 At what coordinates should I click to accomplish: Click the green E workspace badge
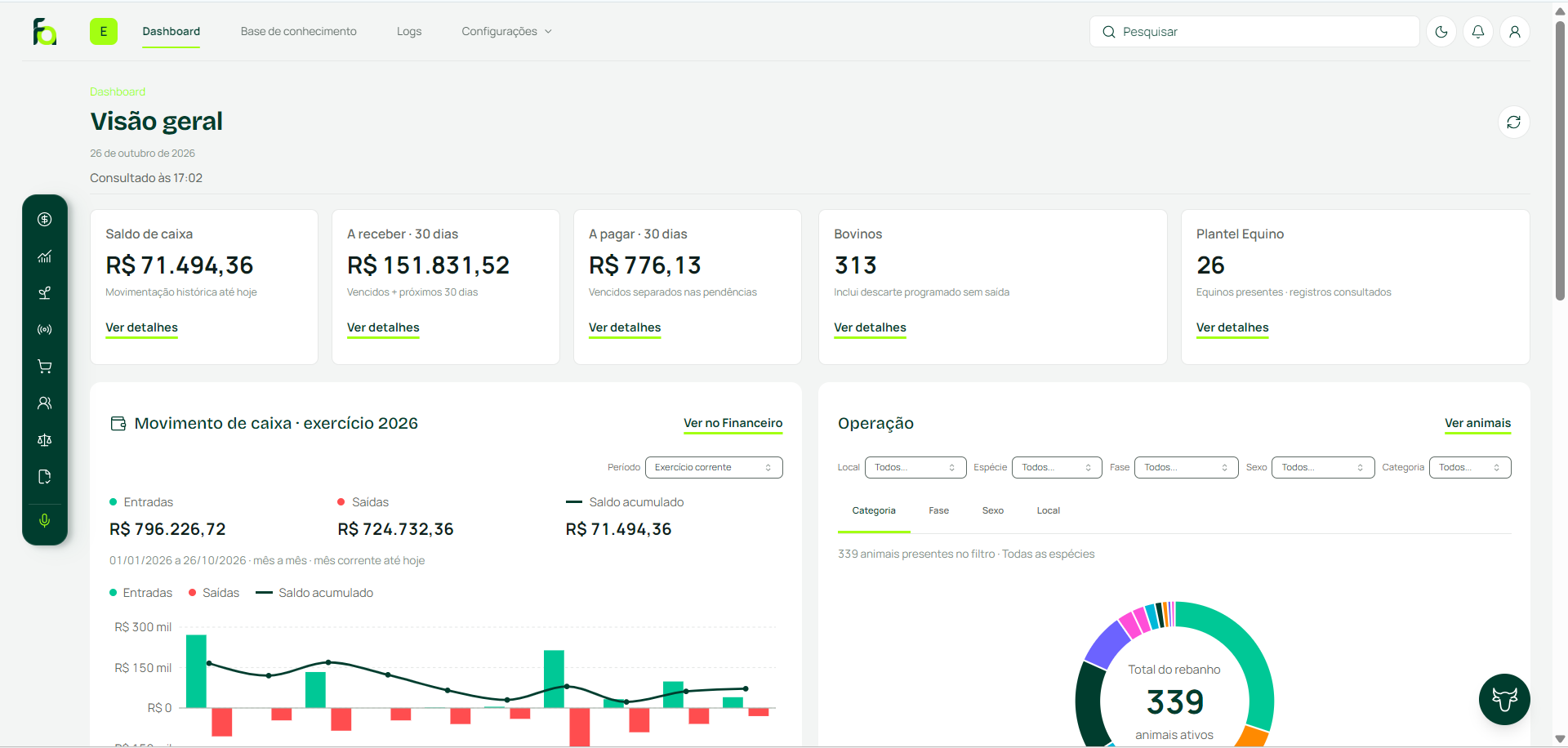(104, 32)
